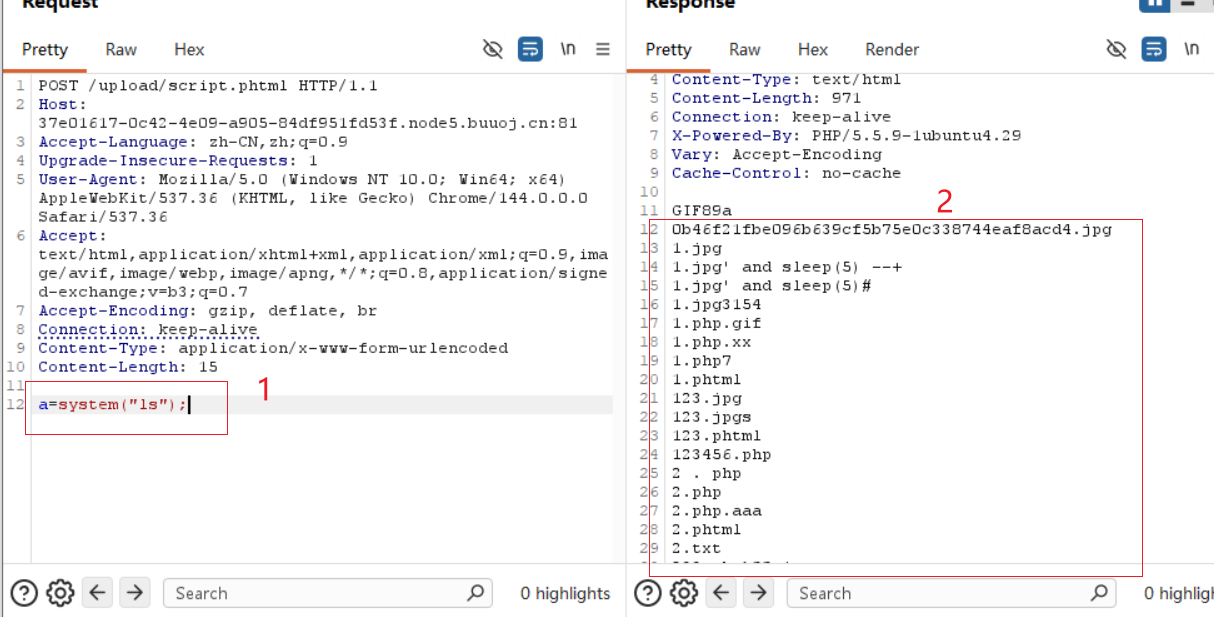Click the Request '0 highlights' label
Screen dimensions: 1214x617
pos(565,593)
